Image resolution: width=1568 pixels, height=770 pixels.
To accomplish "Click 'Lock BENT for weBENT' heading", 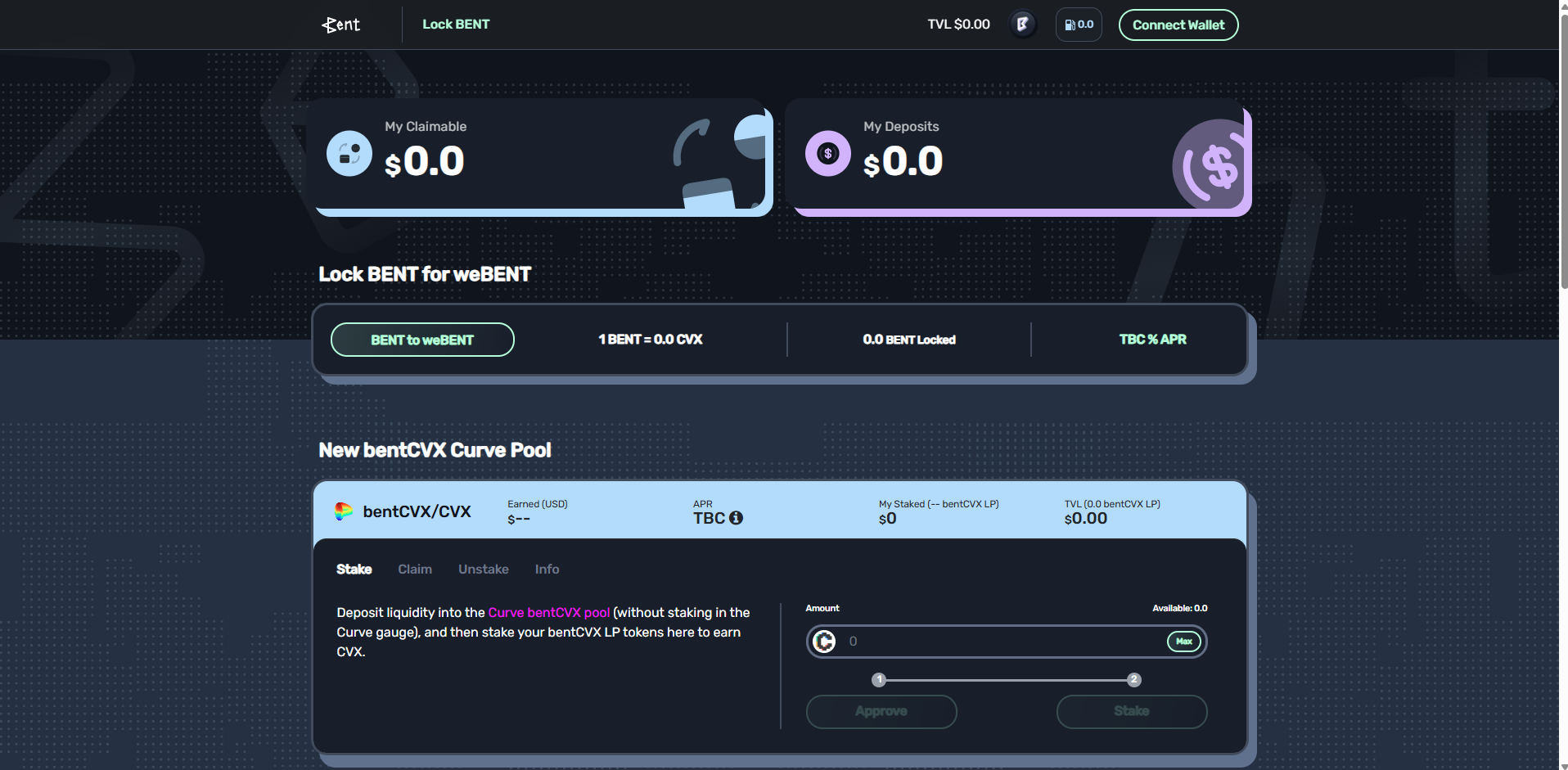I will click(x=425, y=274).
